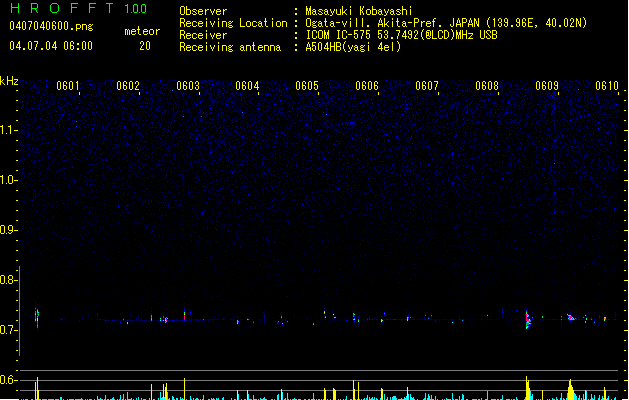Click the 1.0 kHz axis label

tap(7, 180)
